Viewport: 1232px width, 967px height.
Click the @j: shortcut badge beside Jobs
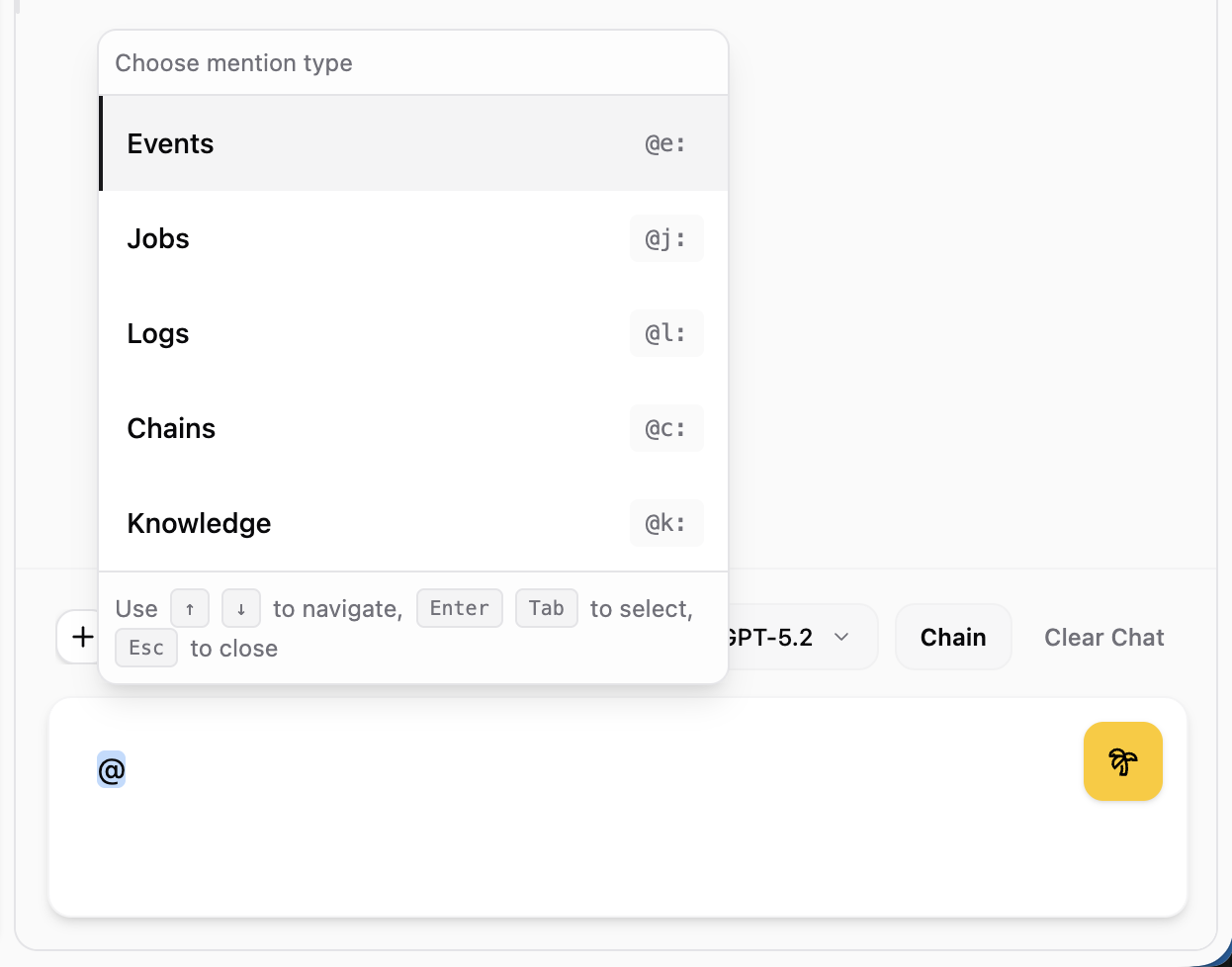click(x=665, y=238)
